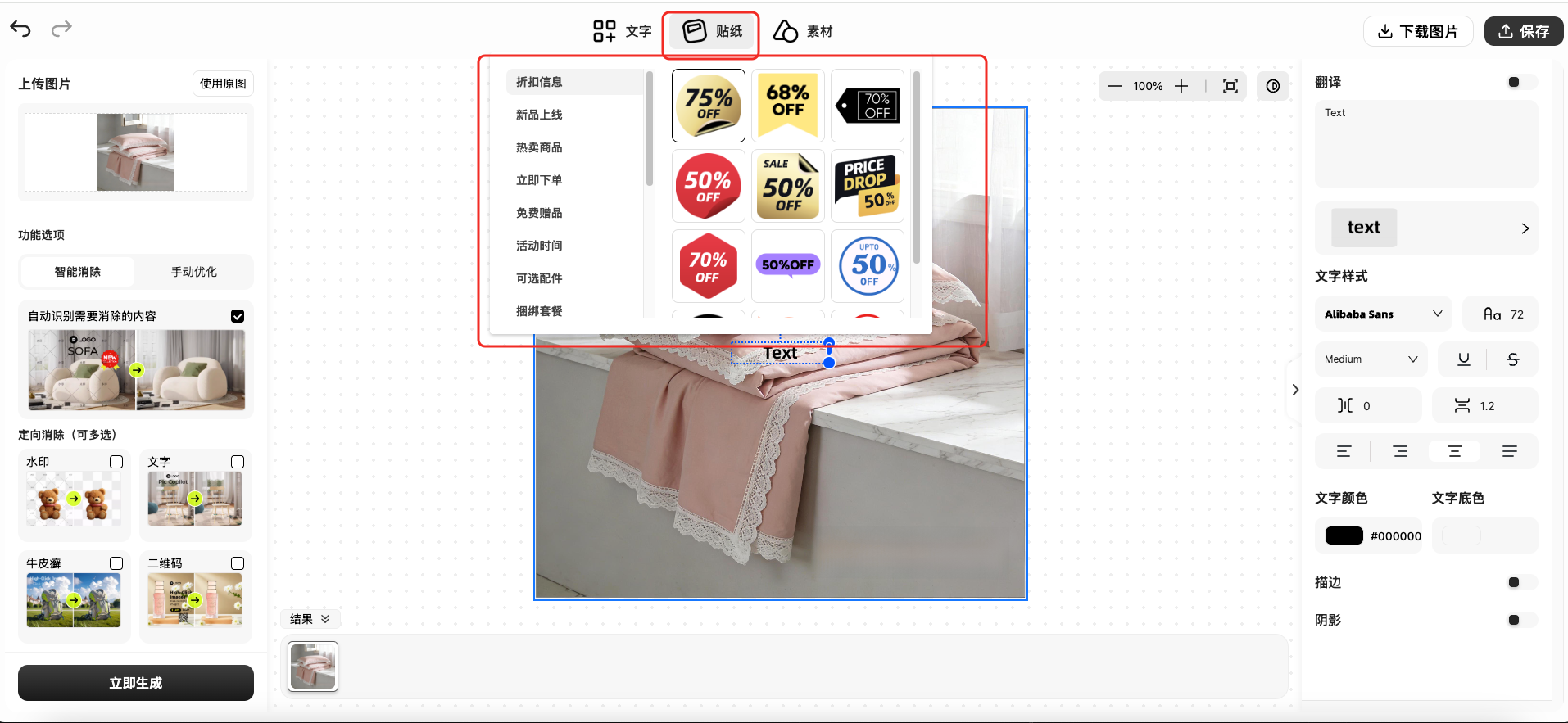Zoom in with the plus icon

tap(1181, 86)
